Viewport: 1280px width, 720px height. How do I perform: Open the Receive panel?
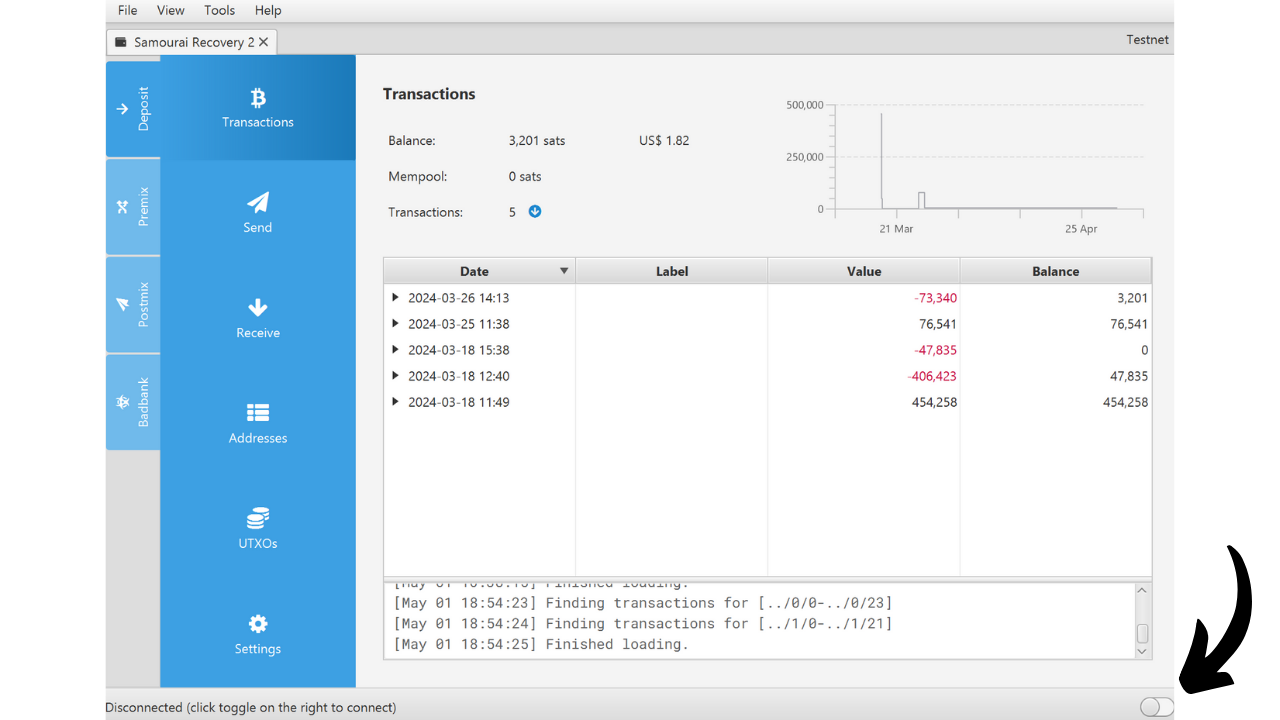coord(258,318)
